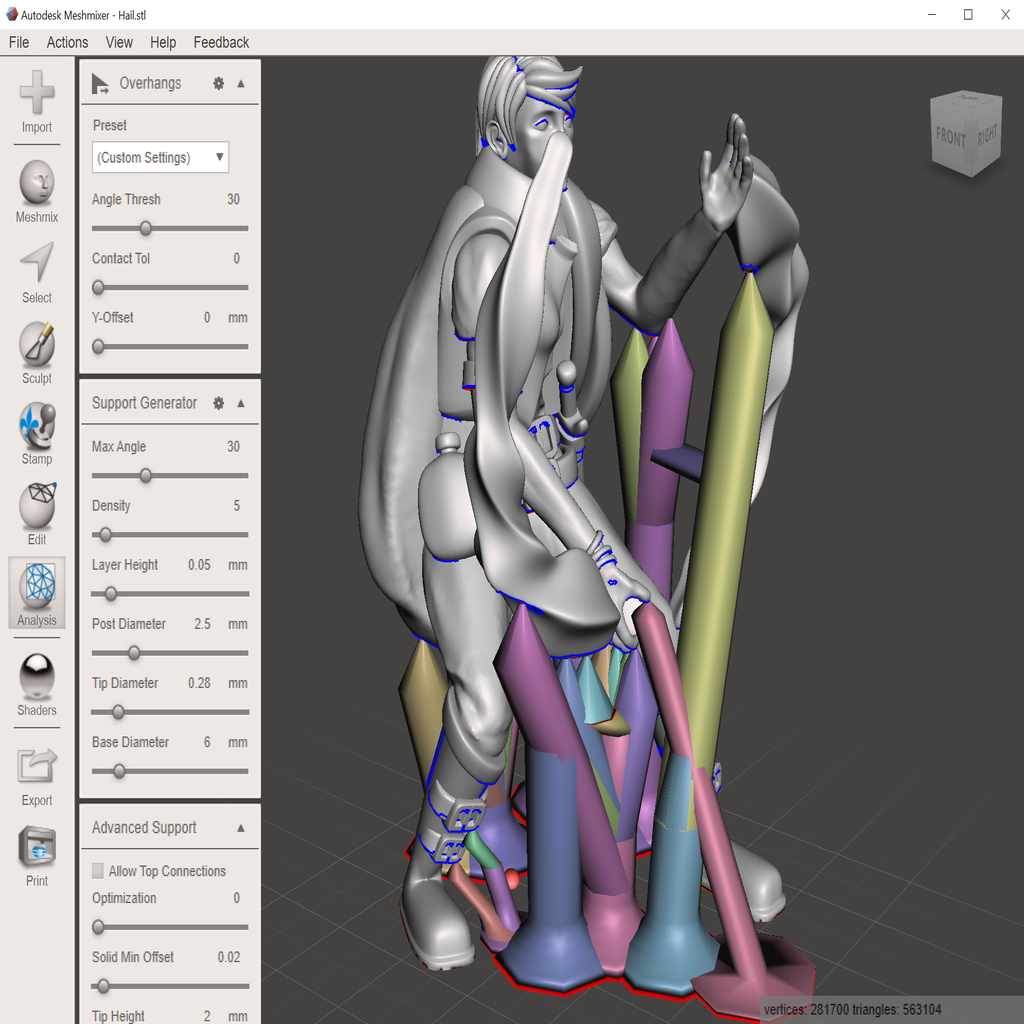
Task: Click the Contact Tol slider handle
Action: [x=98, y=287]
